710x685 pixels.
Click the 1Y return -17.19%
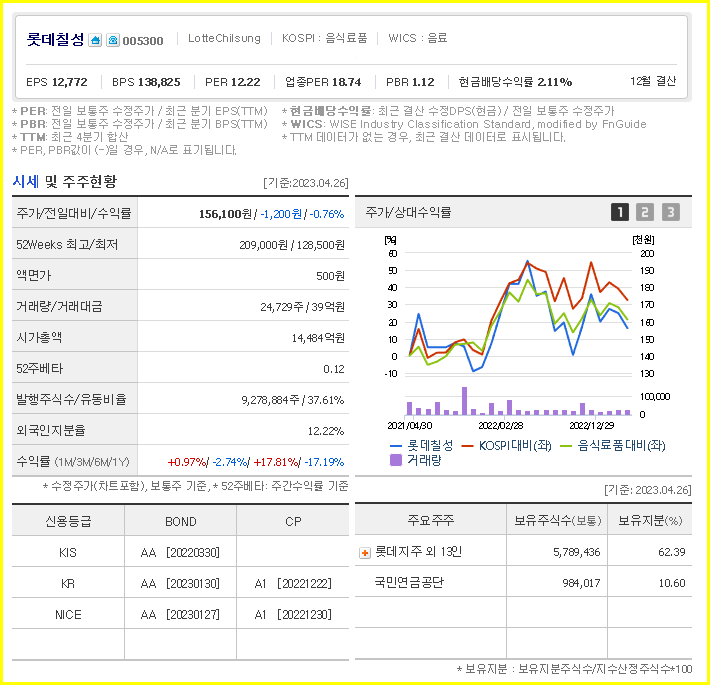[x=324, y=462]
